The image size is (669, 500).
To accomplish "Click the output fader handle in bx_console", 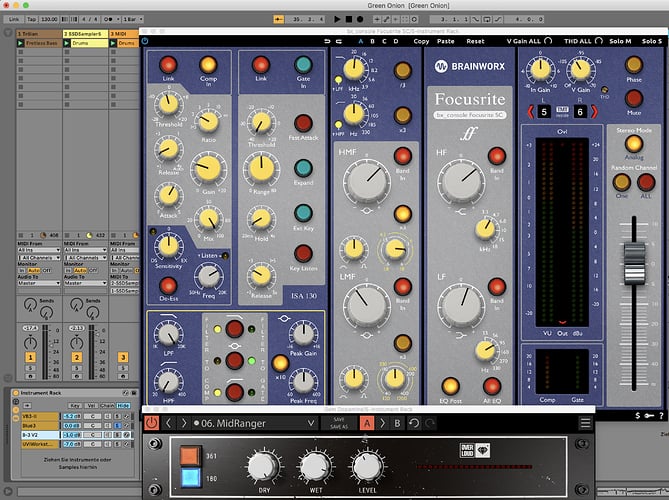I will (634, 263).
